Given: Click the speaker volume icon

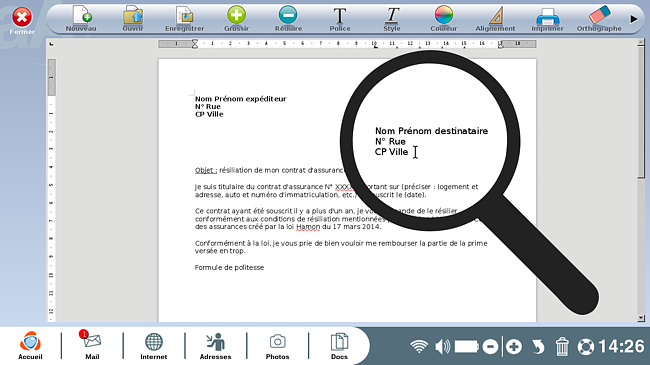Looking at the screenshot, I should tap(442, 346).
